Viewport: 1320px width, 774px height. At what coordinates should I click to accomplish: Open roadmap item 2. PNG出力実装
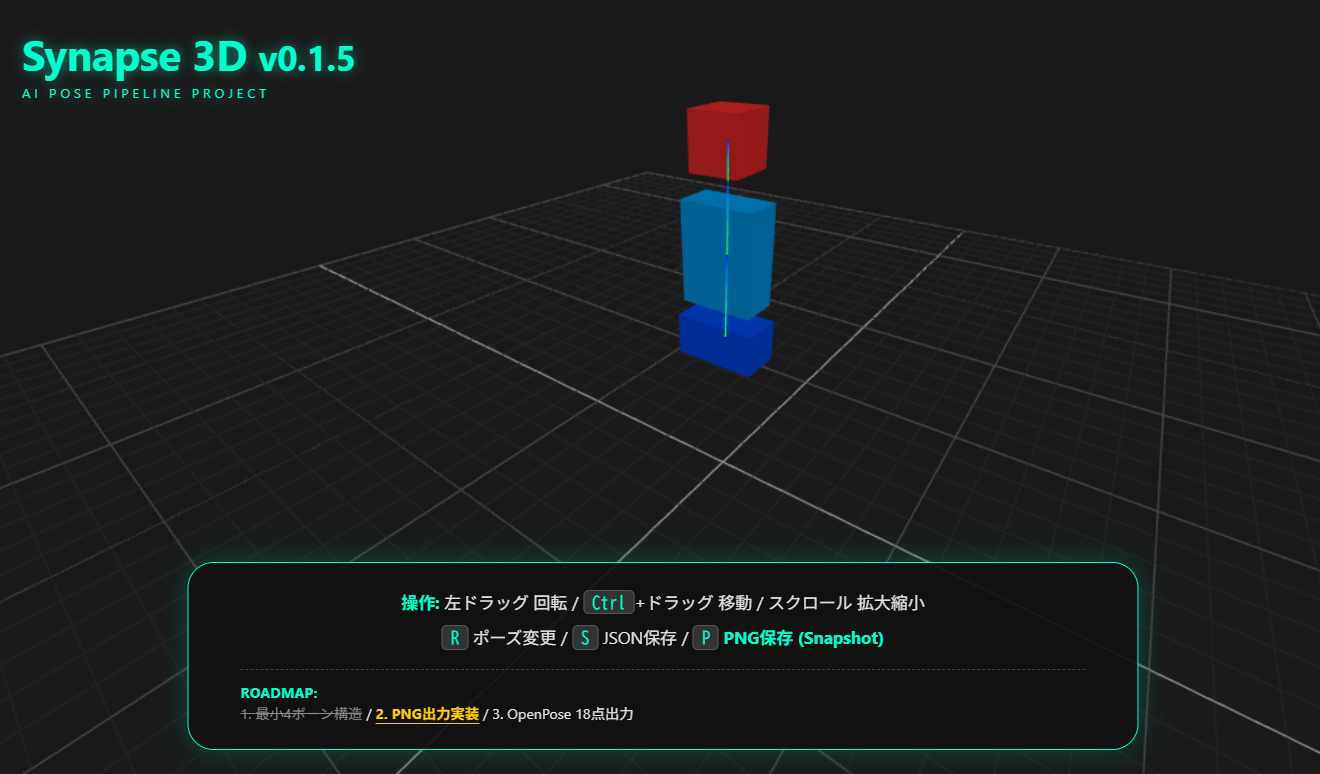pyautogui.click(x=427, y=714)
